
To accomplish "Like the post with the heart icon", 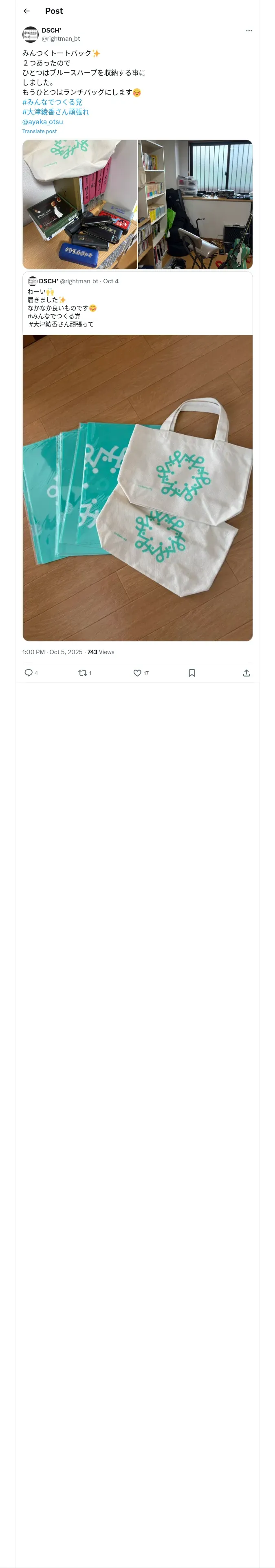I will coord(137,672).
